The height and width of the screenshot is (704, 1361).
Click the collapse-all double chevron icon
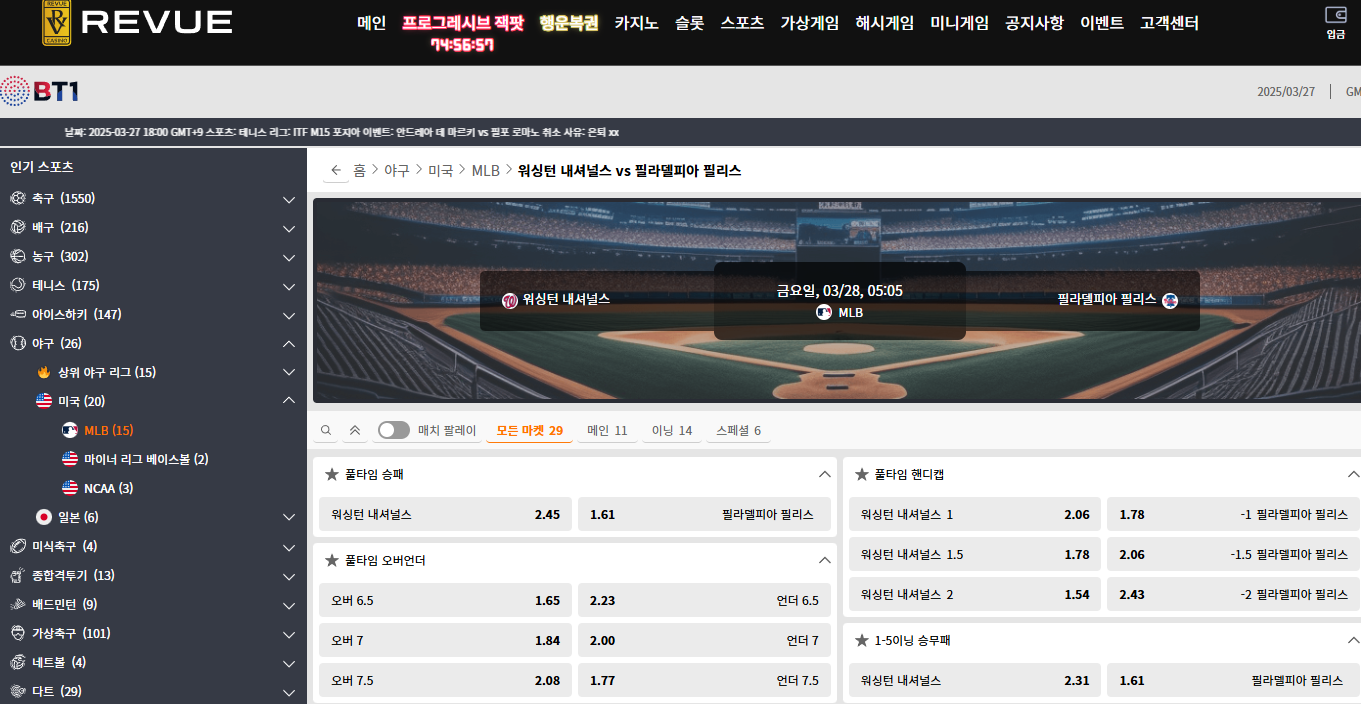(354, 431)
